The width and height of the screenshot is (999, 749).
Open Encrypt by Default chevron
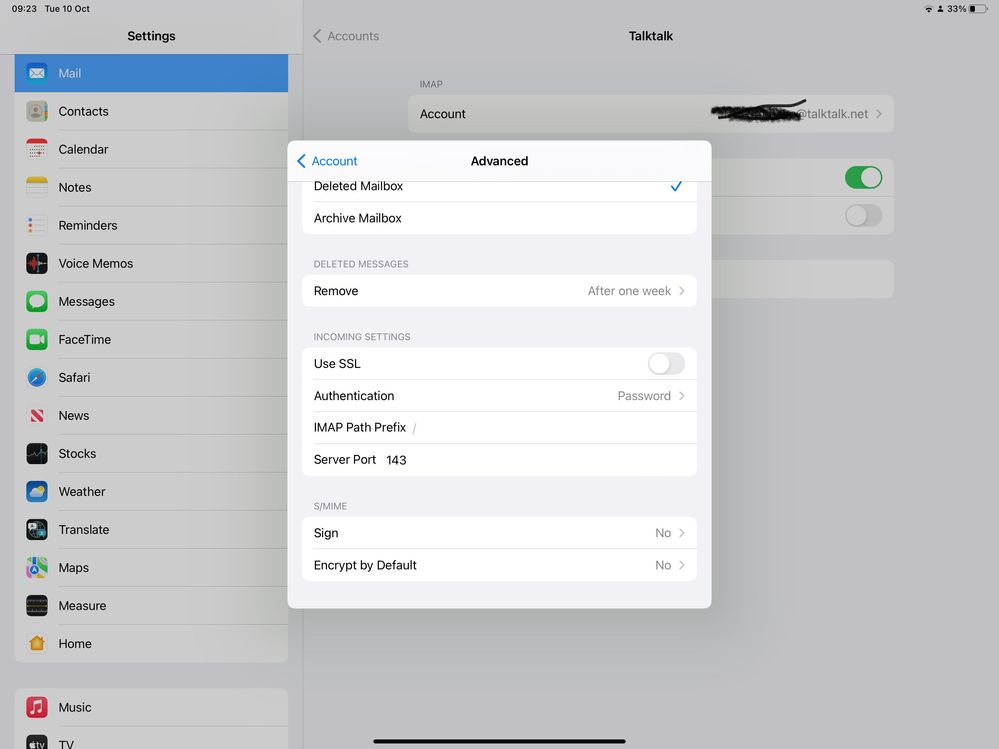click(x=682, y=565)
